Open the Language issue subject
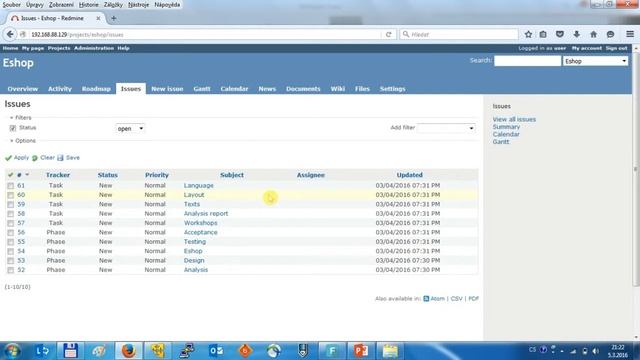The height and width of the screenshot is (360, 640). click(198, 186)
